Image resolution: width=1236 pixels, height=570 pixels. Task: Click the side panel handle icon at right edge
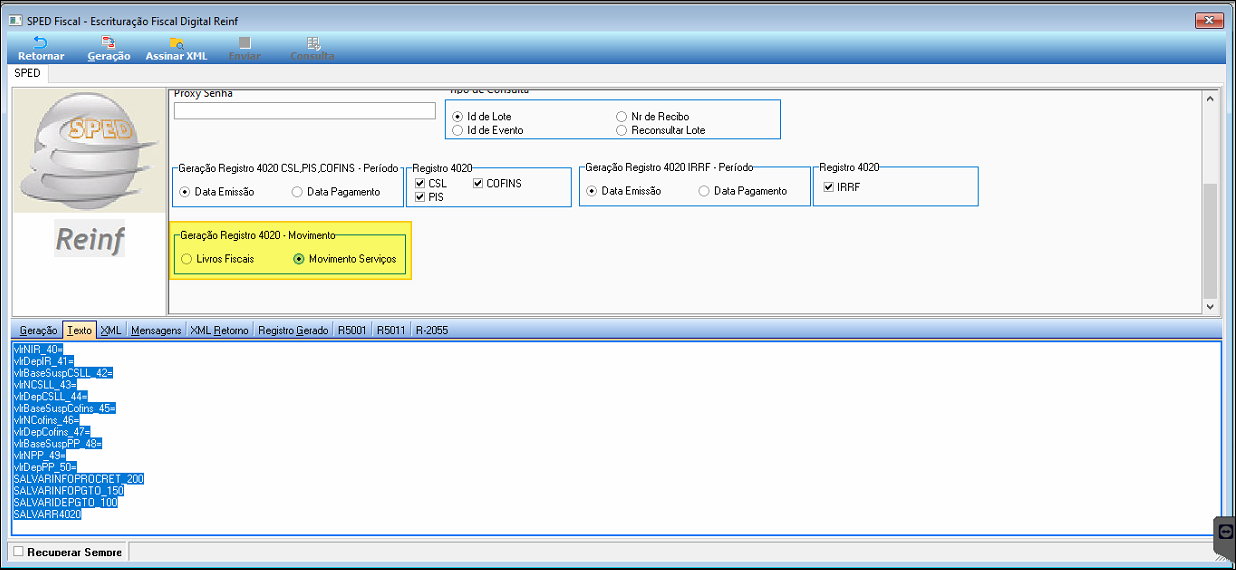[x=1225, y=533]
